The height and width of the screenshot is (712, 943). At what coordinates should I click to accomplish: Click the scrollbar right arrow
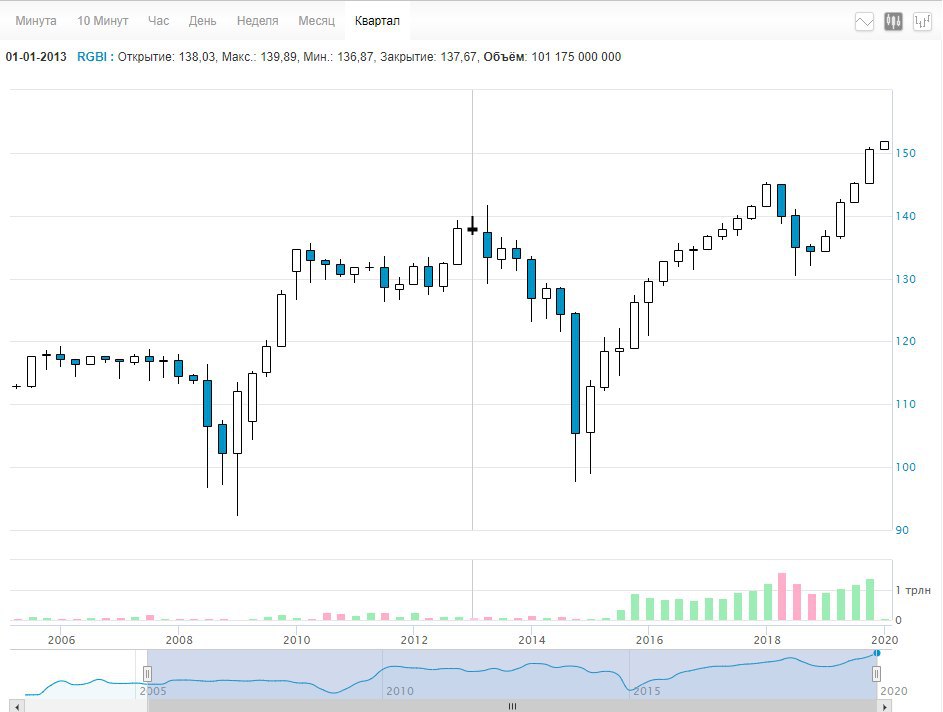coord(885,707)
